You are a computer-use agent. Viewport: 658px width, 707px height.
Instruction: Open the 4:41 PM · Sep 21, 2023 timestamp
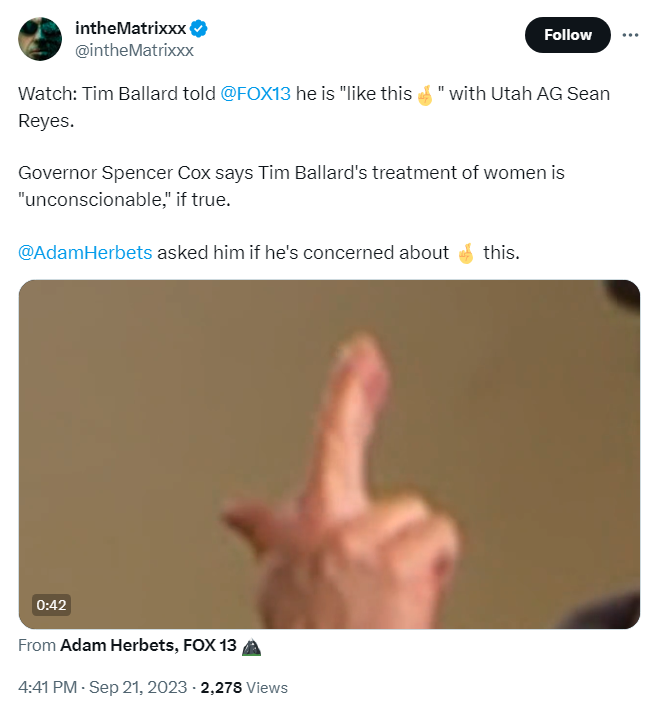102,687
